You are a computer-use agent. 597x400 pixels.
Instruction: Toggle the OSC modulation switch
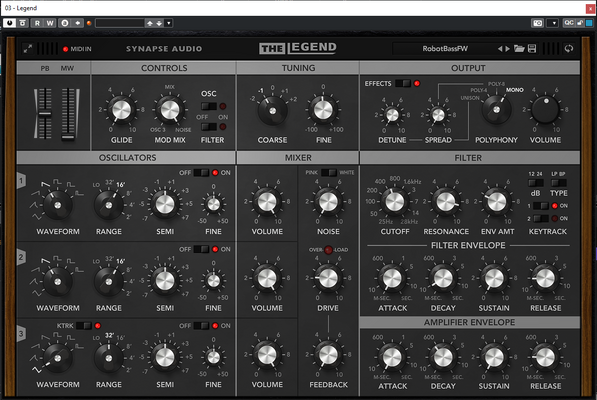point(209,106)
